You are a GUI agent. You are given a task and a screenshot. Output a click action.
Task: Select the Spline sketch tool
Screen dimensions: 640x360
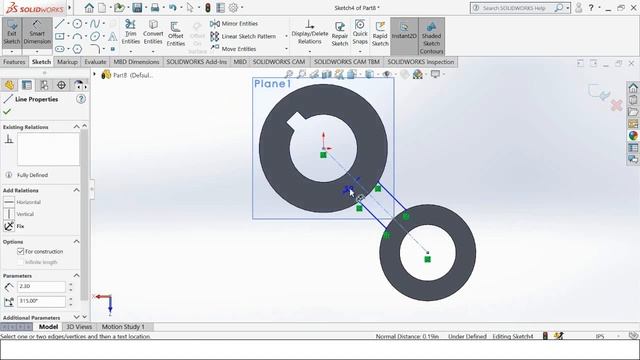(95, 24)
